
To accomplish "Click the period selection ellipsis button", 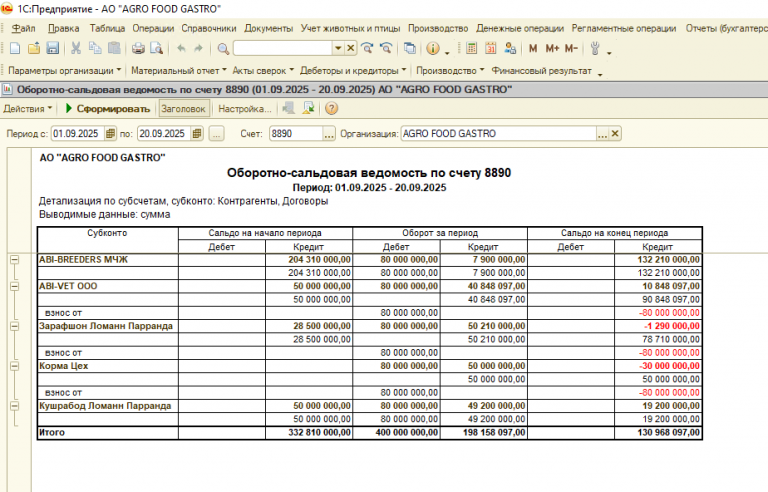I will [216, 133].
